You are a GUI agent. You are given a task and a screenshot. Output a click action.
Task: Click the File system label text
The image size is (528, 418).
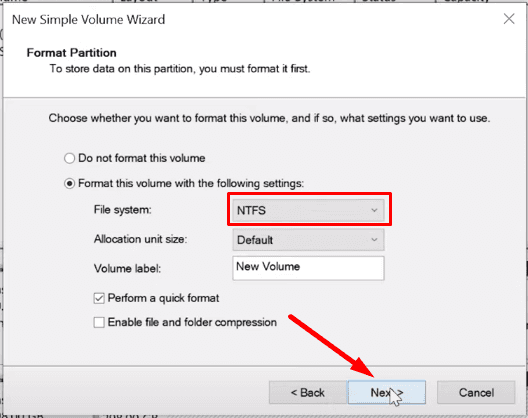[123, 210]
